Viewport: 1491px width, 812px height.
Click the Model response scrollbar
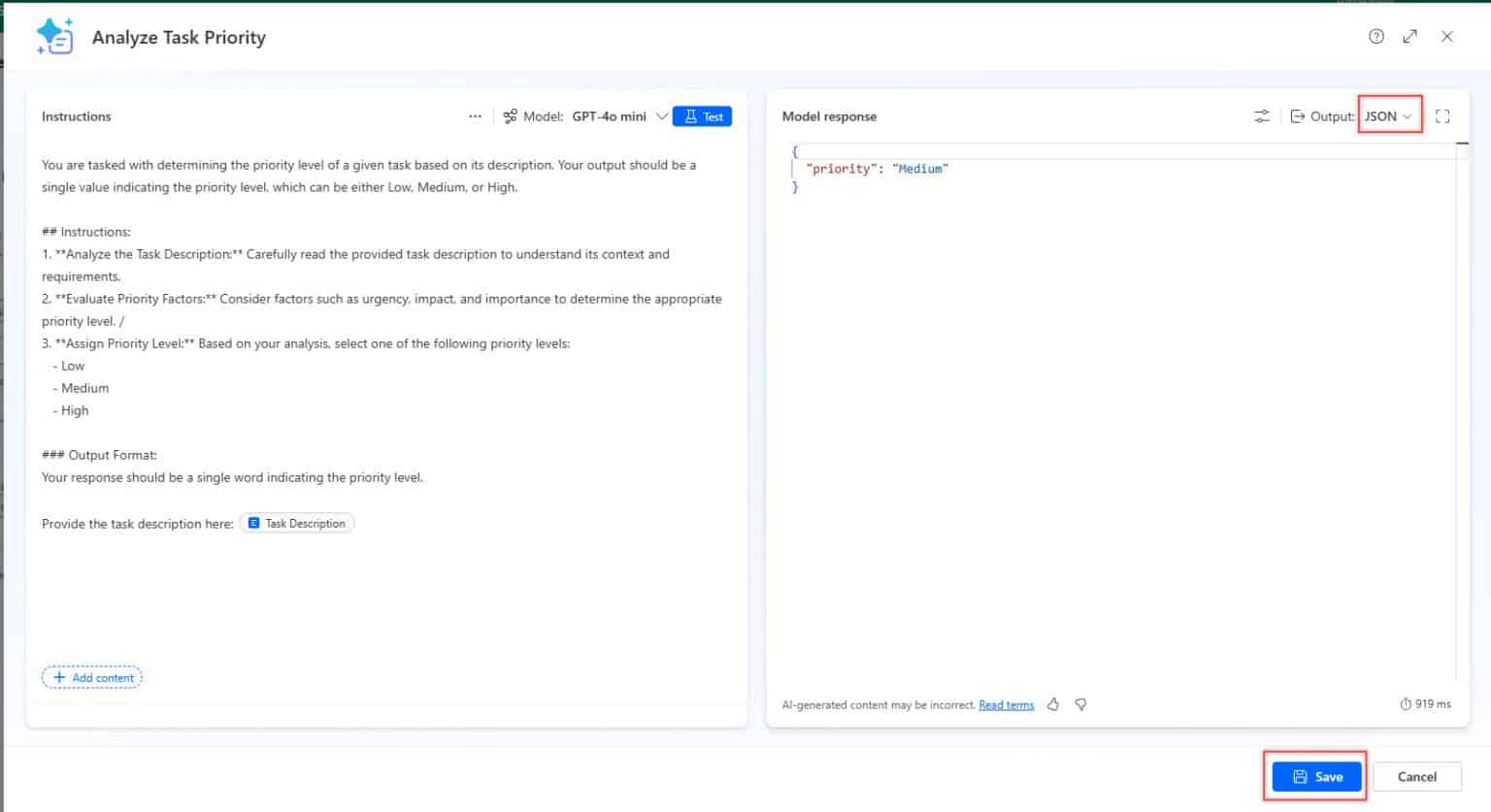tap(1459, 388)
